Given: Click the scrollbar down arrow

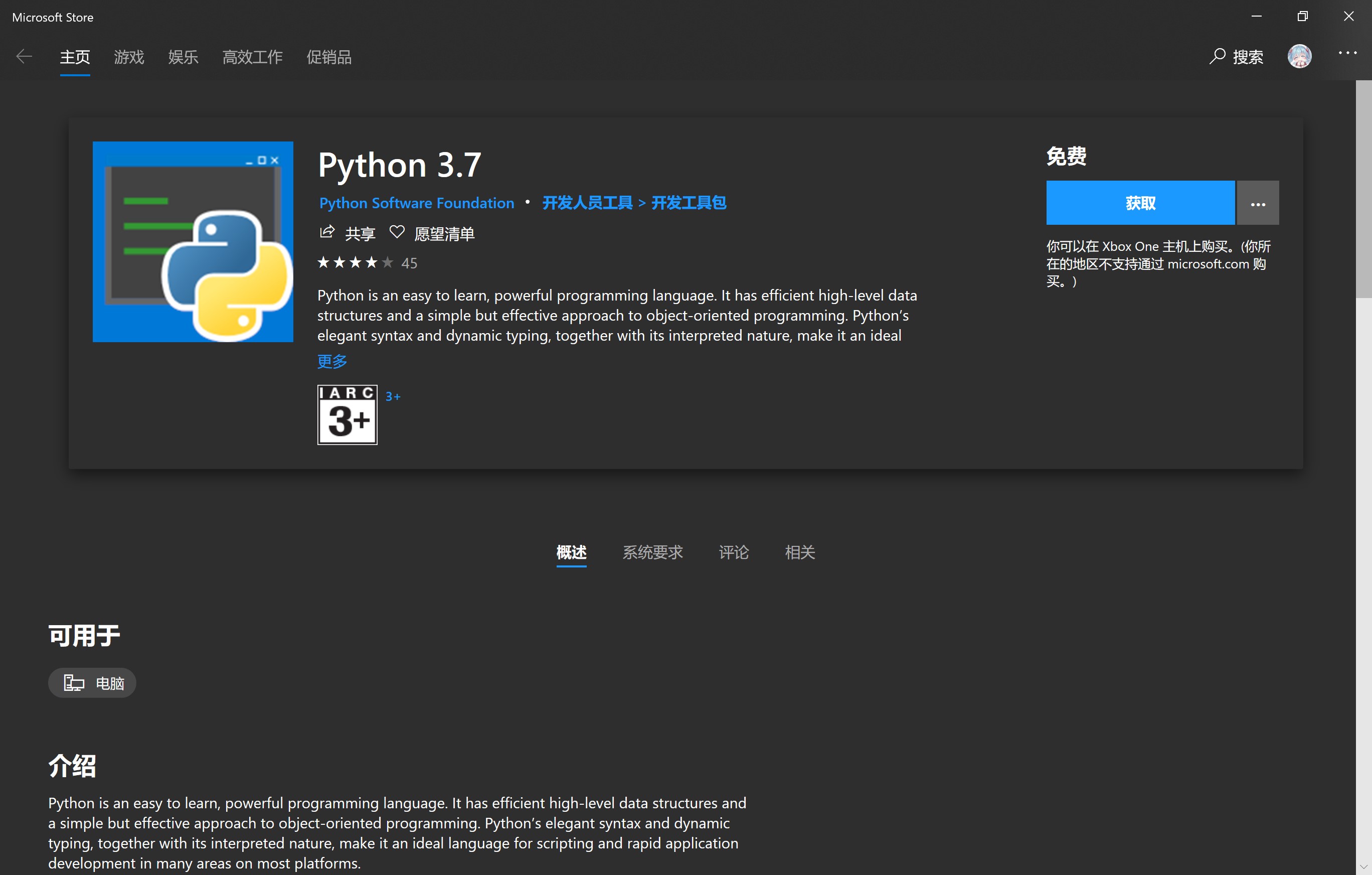Looking at the screenshot, I should pyautogui.click(x=1363, y=866).
